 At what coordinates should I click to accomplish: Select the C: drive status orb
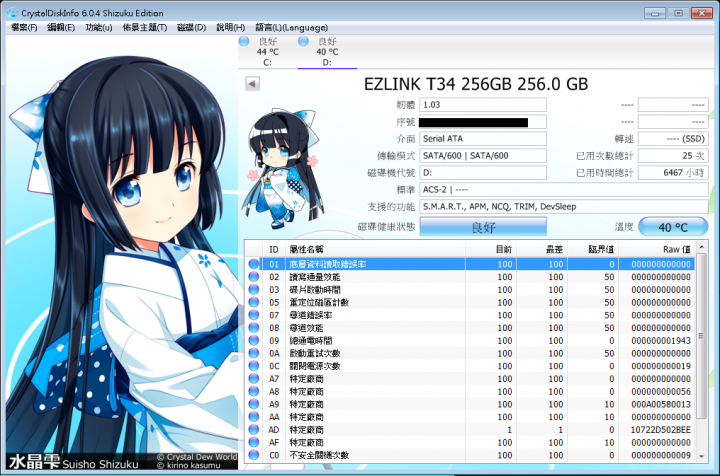(244, 41)
